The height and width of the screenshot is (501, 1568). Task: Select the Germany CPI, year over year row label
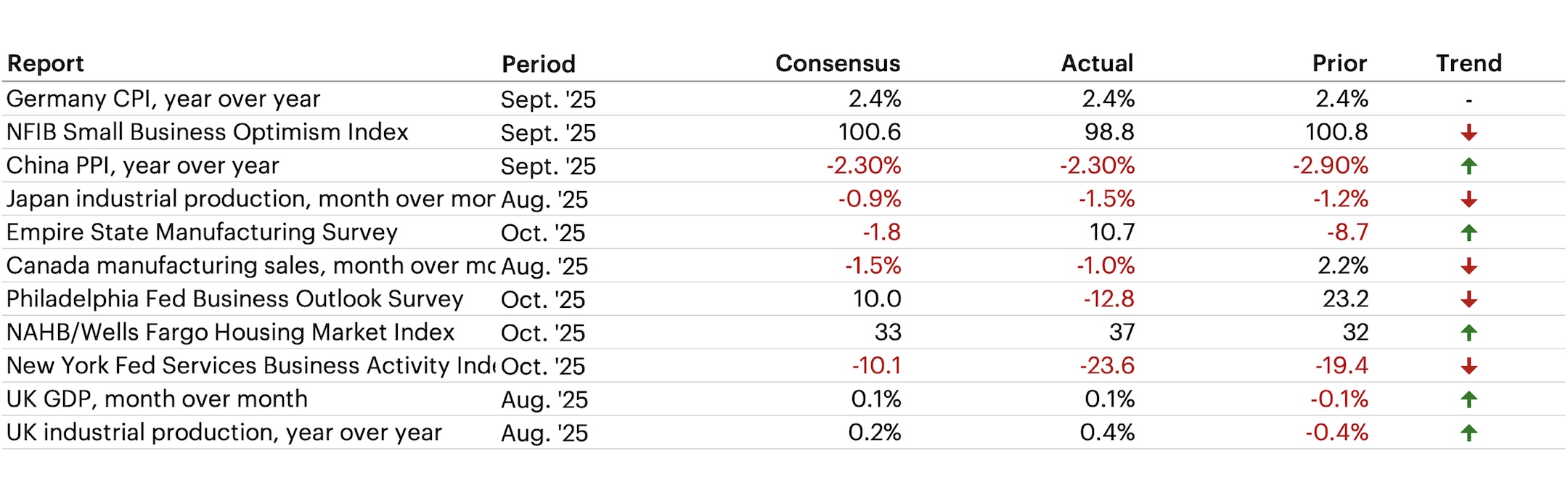(163, 99)
